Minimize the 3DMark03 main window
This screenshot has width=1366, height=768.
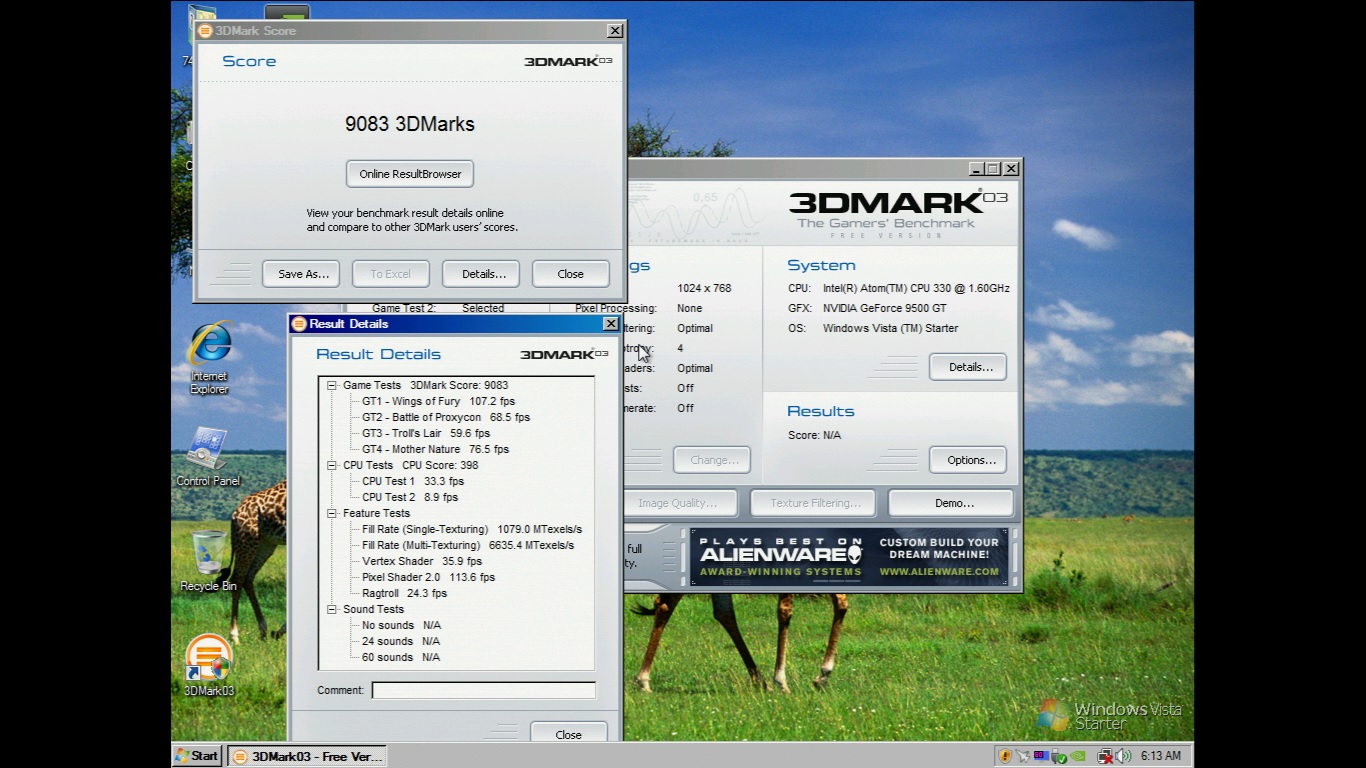coord(978,169)
